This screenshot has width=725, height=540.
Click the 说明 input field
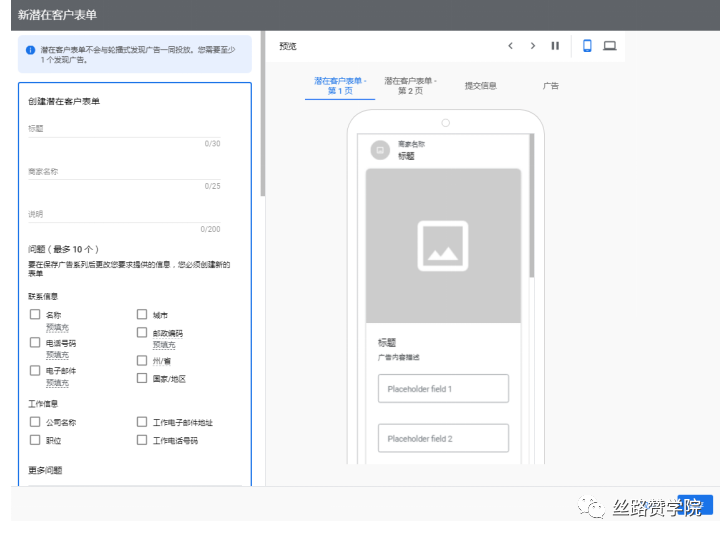pyautogui.click(x=124, y=215)
